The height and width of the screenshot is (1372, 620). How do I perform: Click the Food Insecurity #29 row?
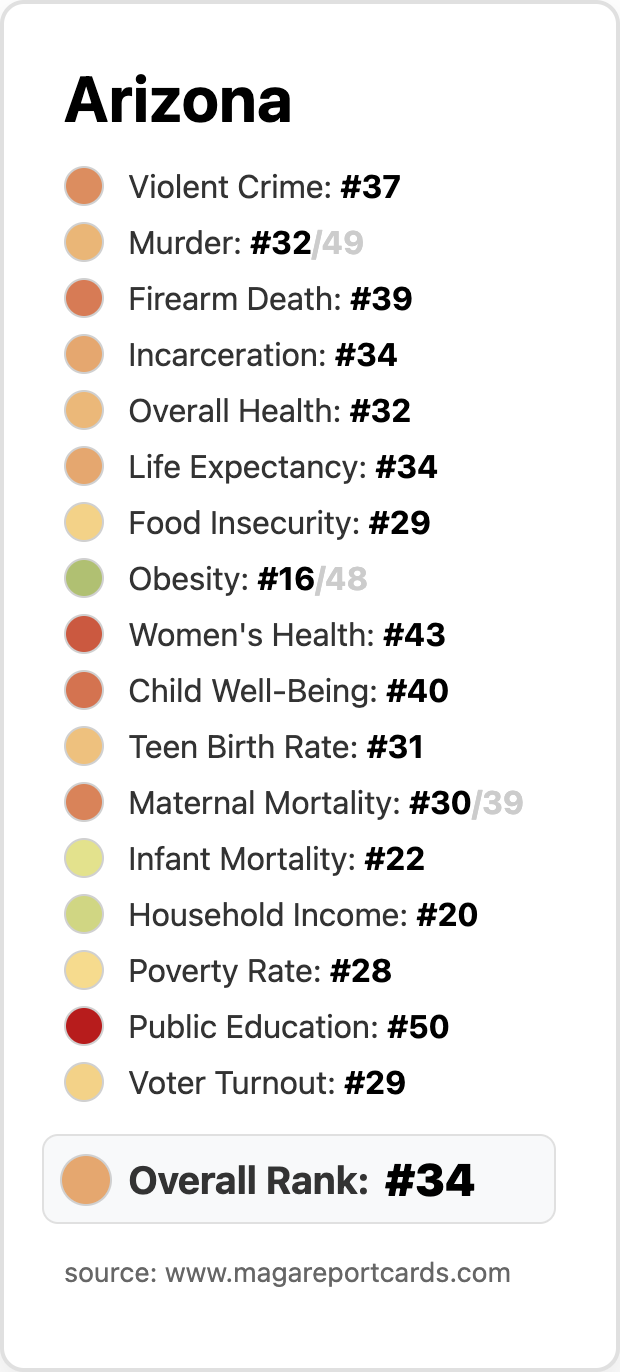[248, 523]
